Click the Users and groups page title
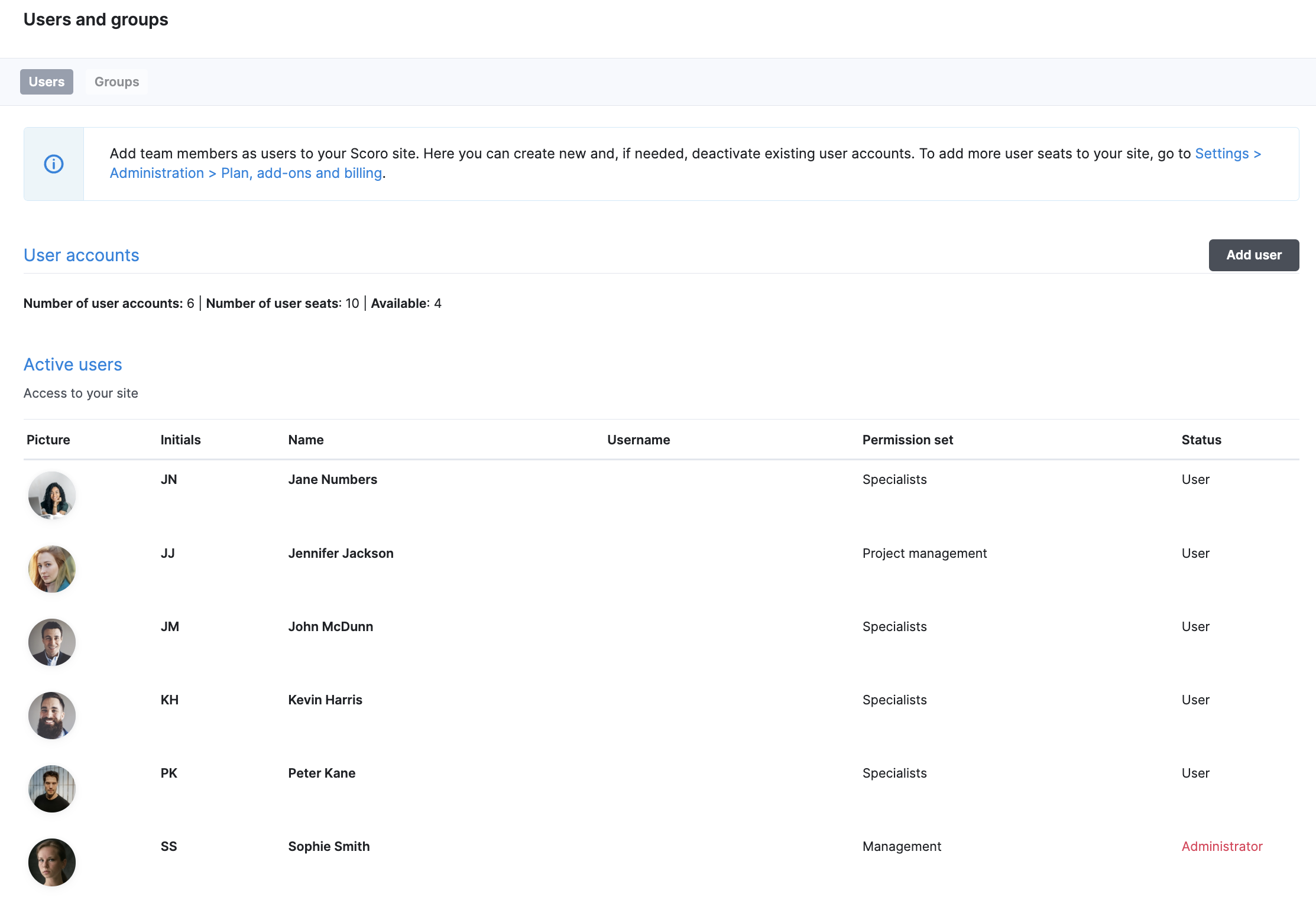The height and width of the screenshot is (910, 1316). tap(96, 19)
